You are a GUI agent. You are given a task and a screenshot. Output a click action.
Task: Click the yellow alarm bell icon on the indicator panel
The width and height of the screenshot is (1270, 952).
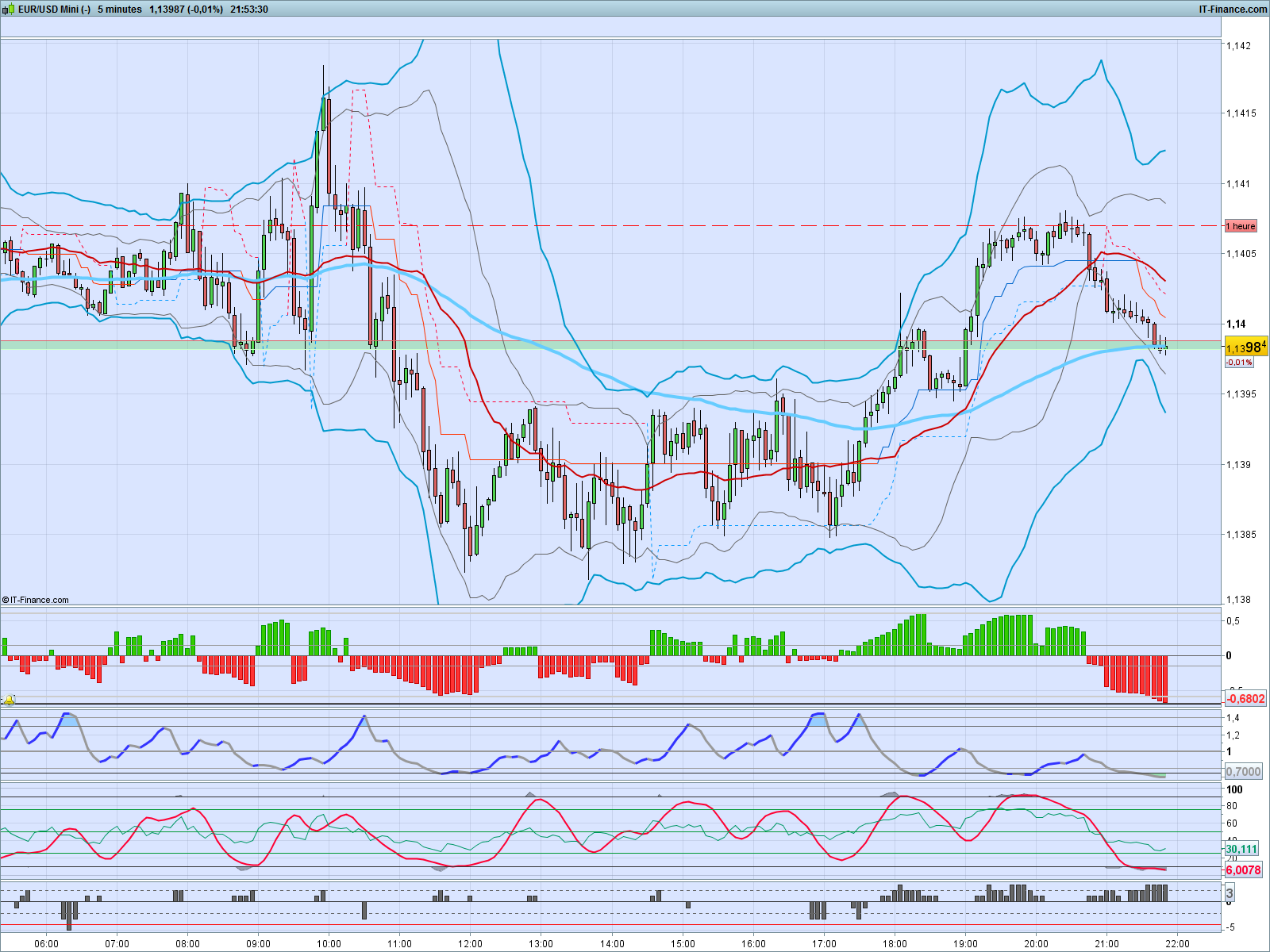pos(10,701)
